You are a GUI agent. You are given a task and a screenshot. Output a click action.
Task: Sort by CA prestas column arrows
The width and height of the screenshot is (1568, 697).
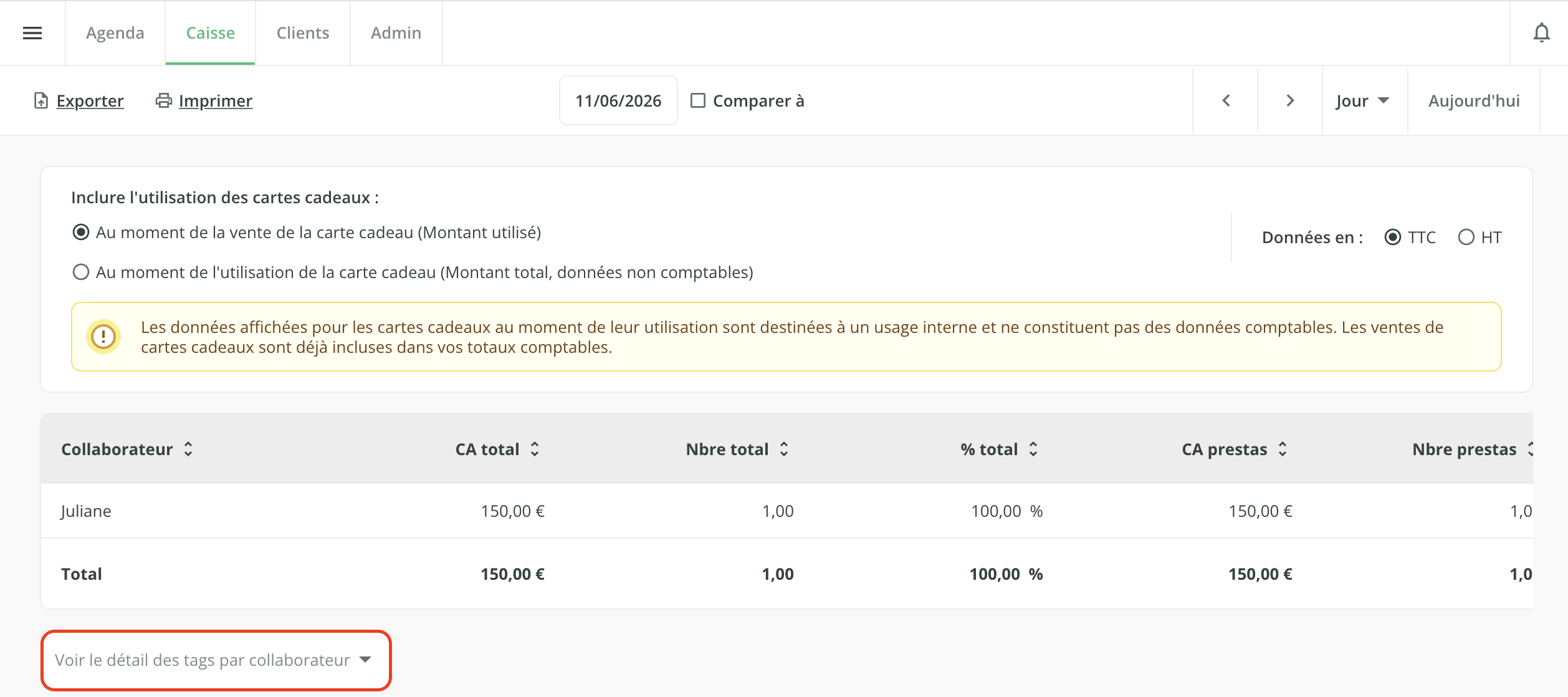(x=1283, y=449)
